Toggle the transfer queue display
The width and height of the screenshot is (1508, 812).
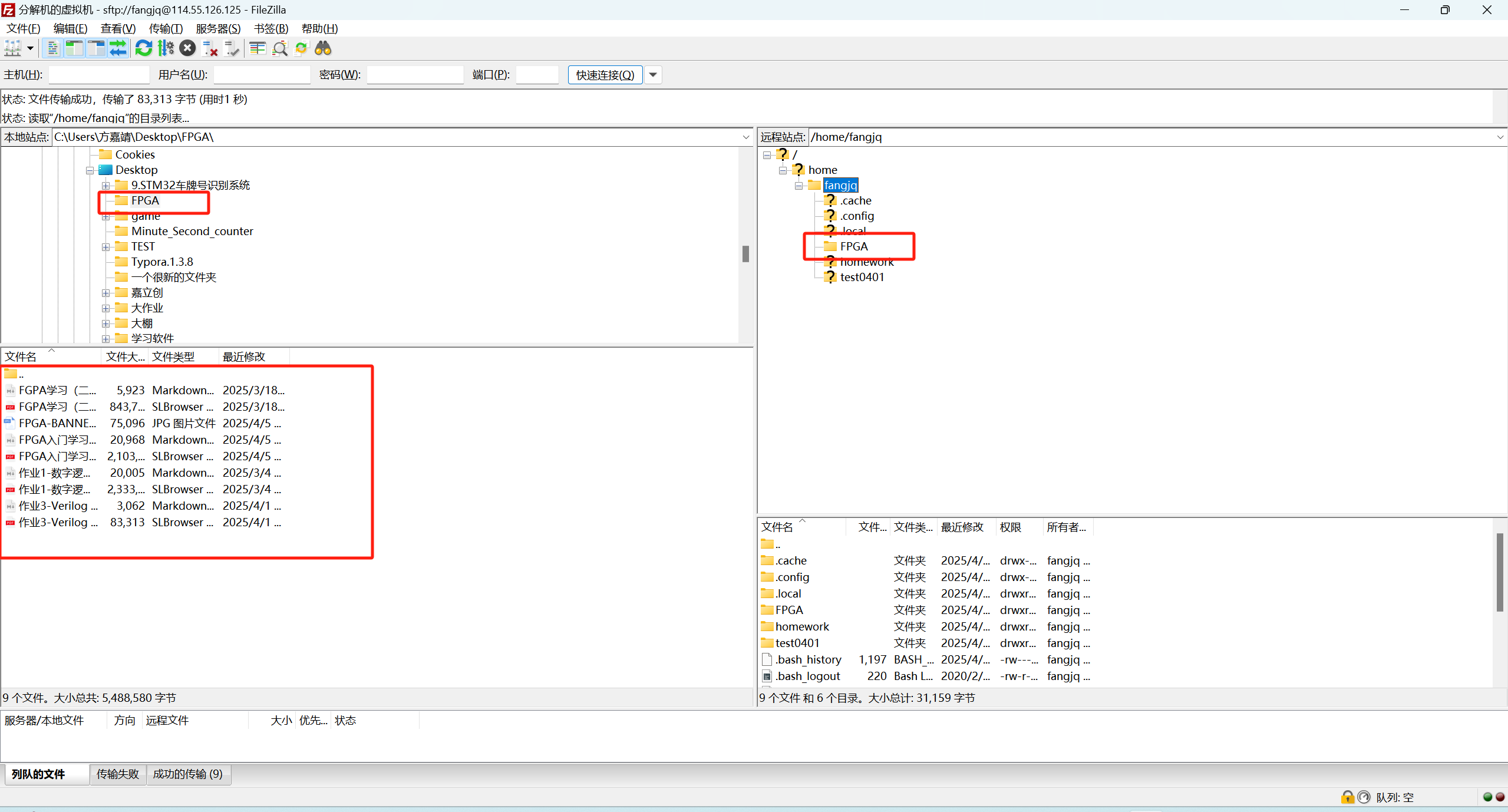[118, 48]
